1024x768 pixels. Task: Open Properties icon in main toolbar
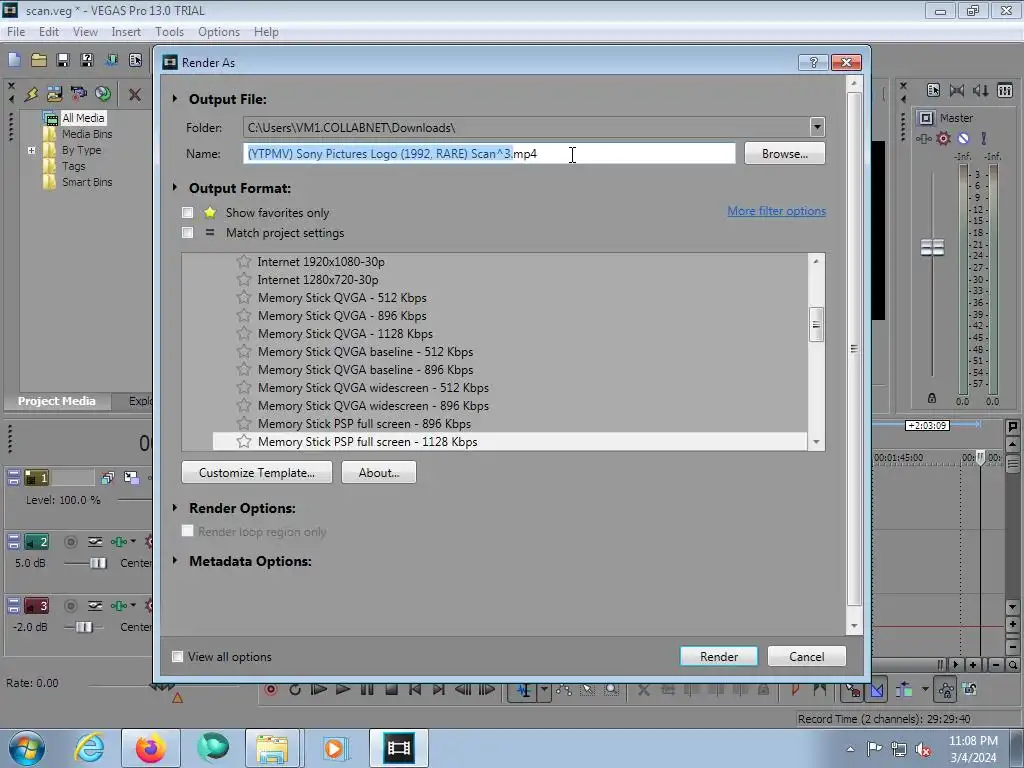point(135,60)
